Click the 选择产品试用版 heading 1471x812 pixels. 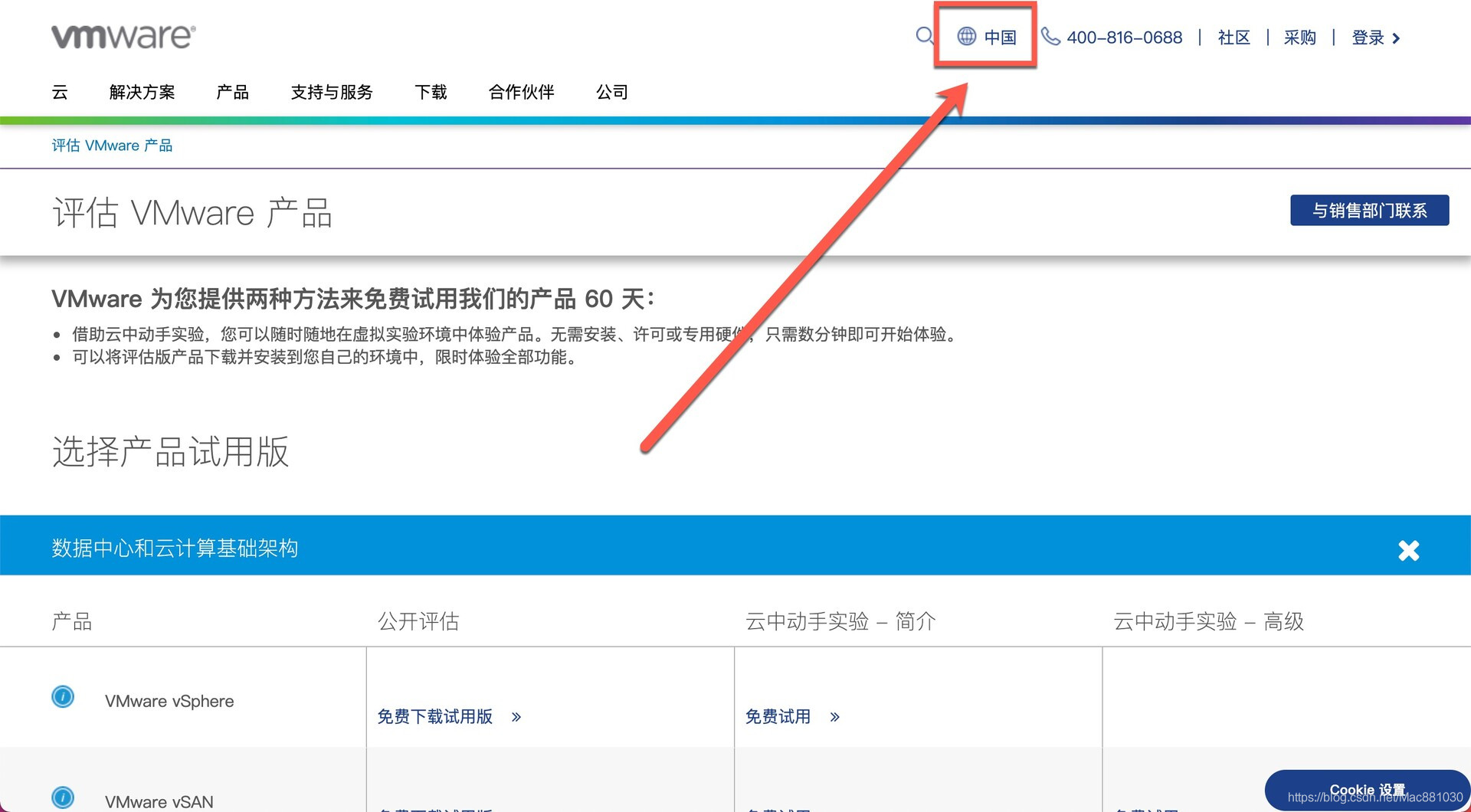[x=170, y=451]
